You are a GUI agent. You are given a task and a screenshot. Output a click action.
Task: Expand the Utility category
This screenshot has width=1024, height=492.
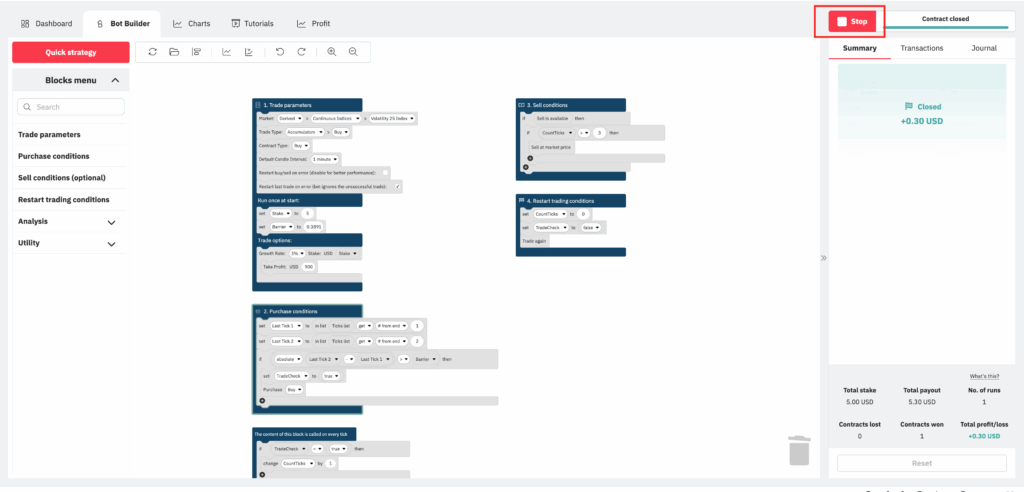(112, 244)
